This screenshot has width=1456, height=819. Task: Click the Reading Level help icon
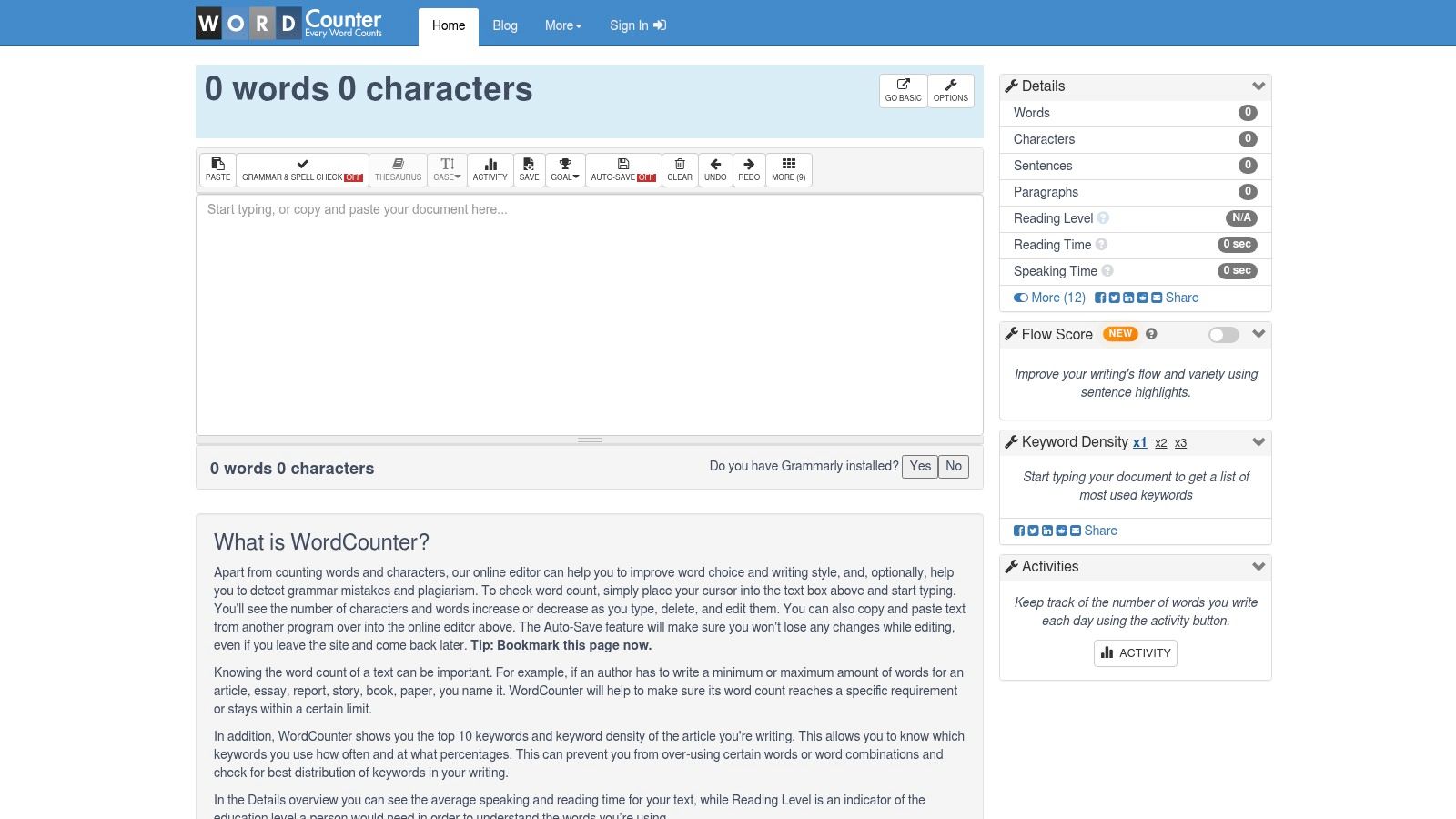1103,218
